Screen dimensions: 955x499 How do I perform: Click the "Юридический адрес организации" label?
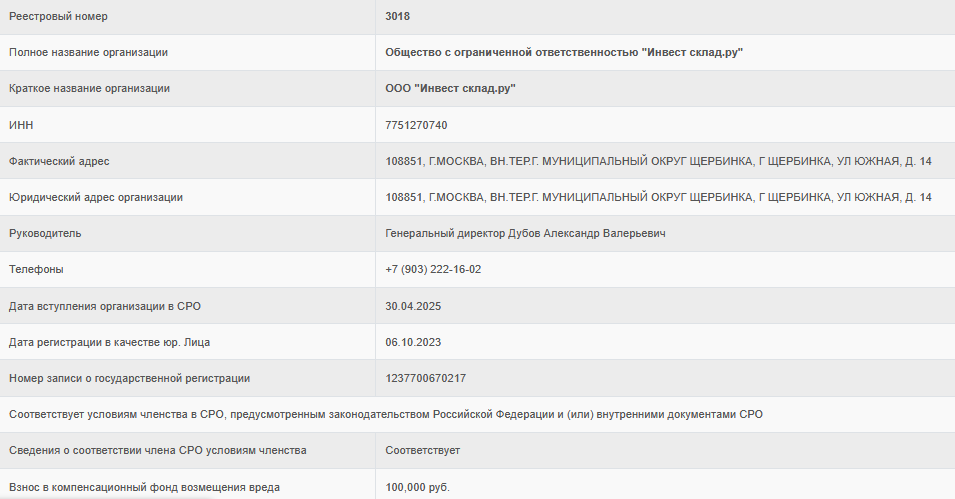coord(96,197)
